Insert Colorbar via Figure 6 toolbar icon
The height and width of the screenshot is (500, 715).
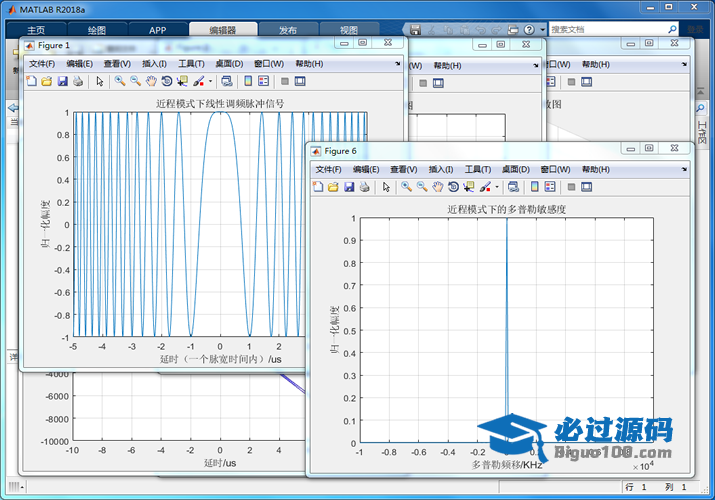click(534, 186)
